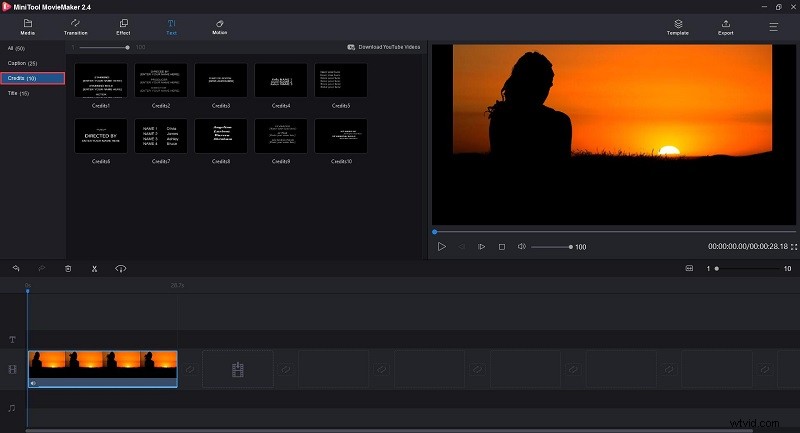Split clip with the scissors icon
The height and width of the screenshot is (433, 800).
94,268
